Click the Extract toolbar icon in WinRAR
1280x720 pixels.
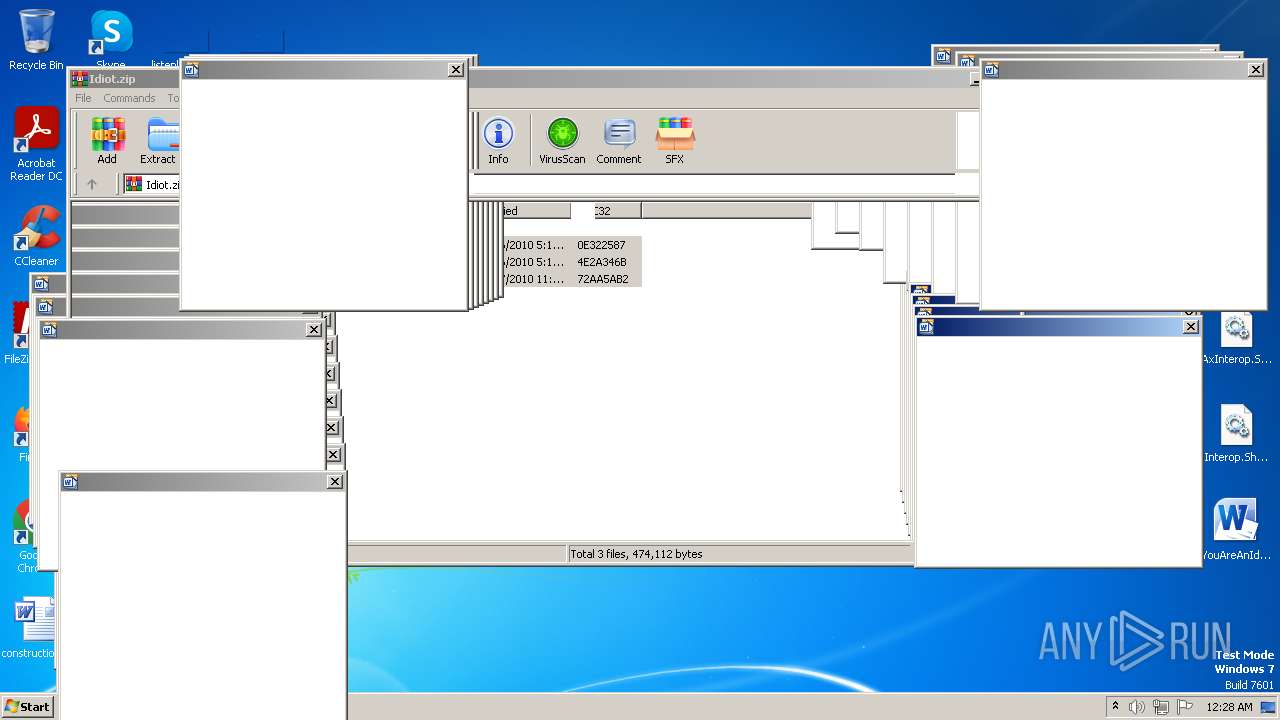pyautogui.click(x=159, y=140)
